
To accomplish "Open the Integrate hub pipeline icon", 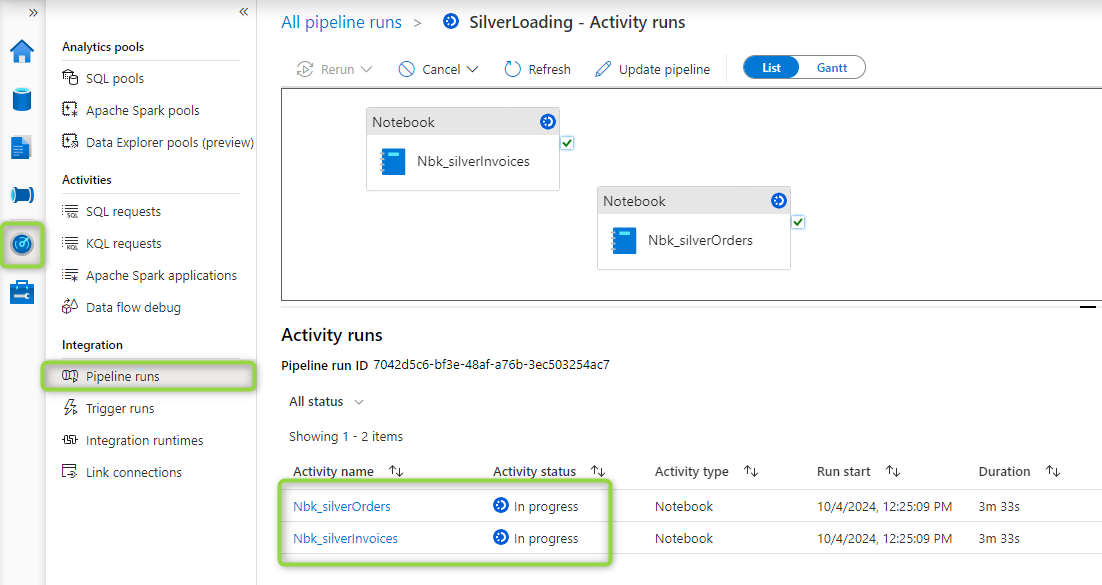I will 22,195.
